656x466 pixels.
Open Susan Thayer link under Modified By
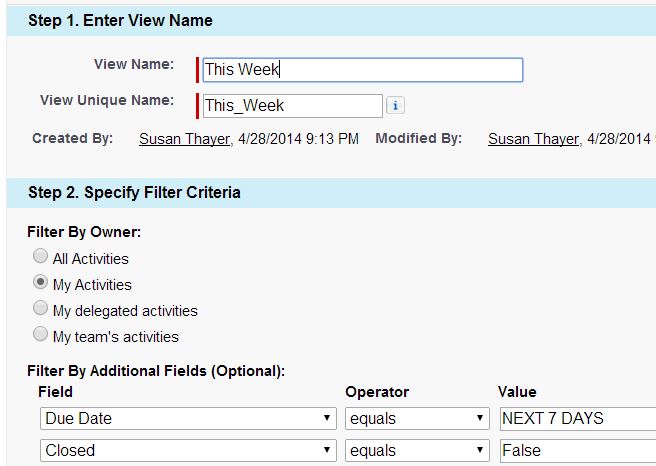[x=533, y=139]
